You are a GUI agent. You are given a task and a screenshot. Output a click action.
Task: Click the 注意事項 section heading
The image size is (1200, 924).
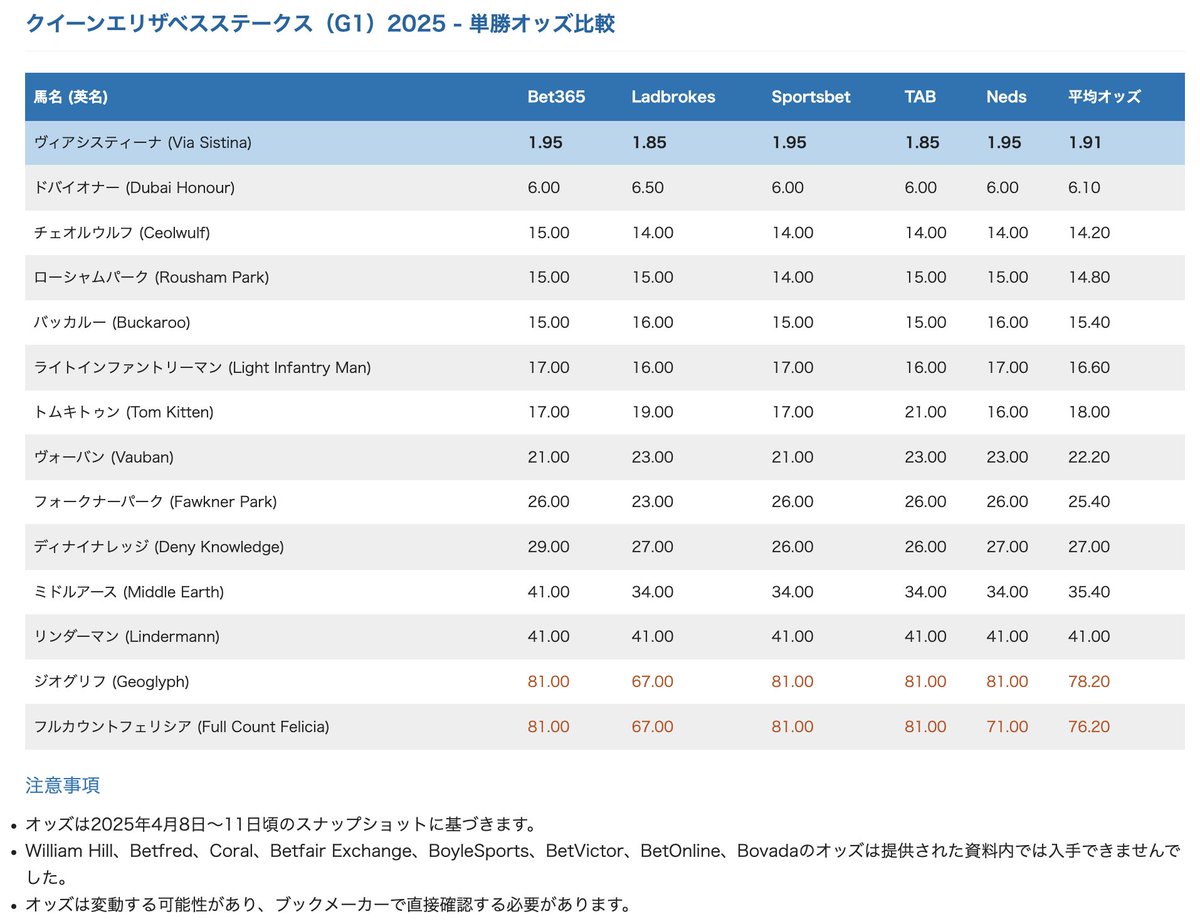[x=63, y=785]
